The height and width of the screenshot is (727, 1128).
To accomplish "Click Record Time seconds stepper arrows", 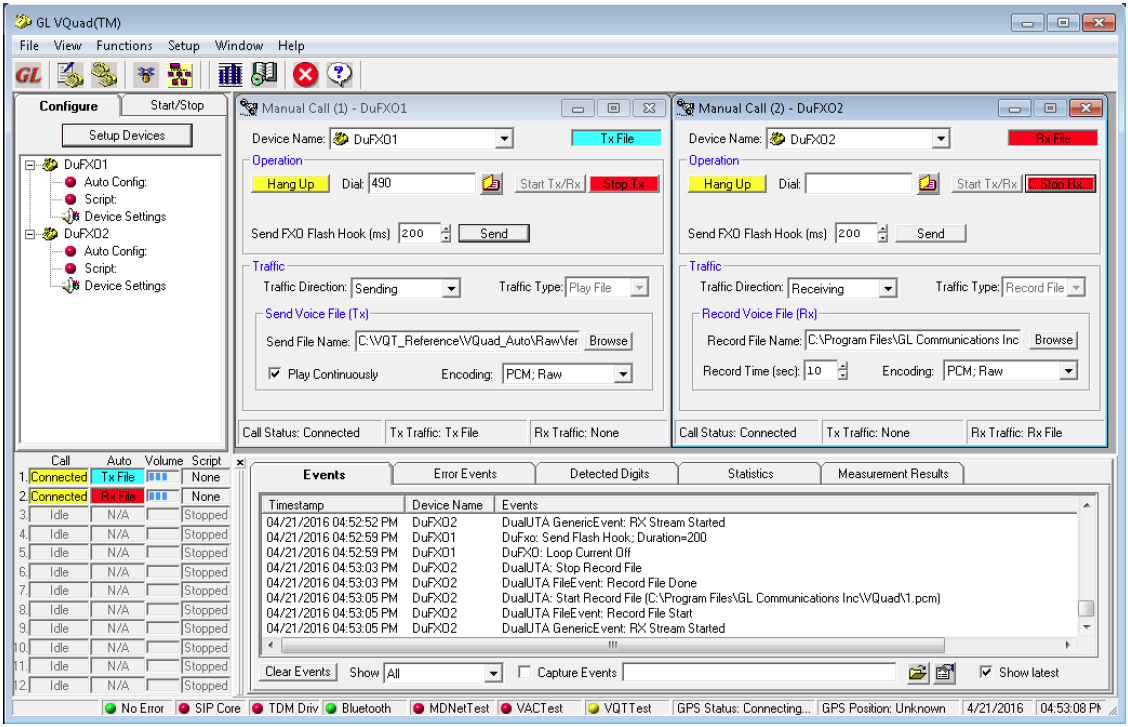I will click(843, 371).
